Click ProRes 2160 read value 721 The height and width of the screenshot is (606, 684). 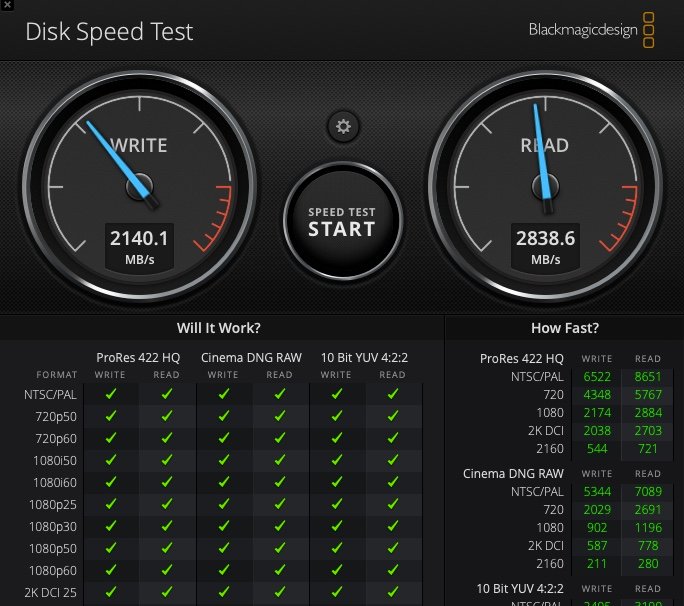pos(648,449)
